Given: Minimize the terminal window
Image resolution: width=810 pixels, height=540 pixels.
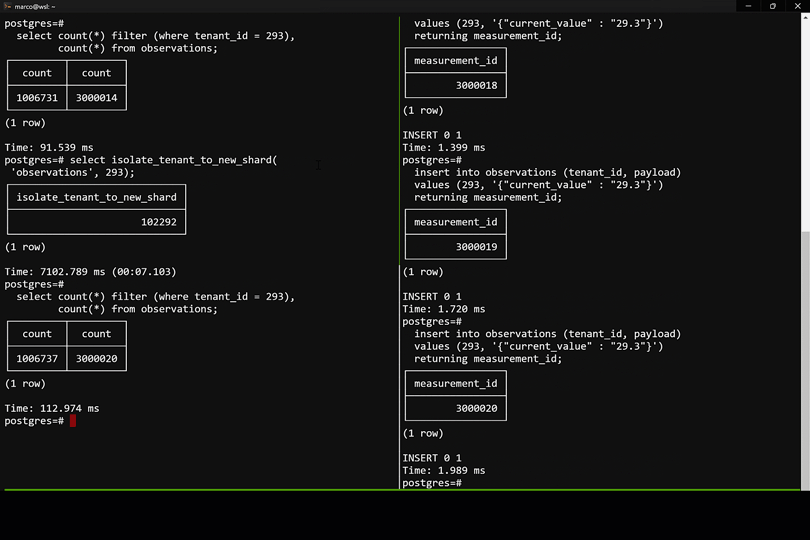Looking at the screenshot, I should click(748, 6).
